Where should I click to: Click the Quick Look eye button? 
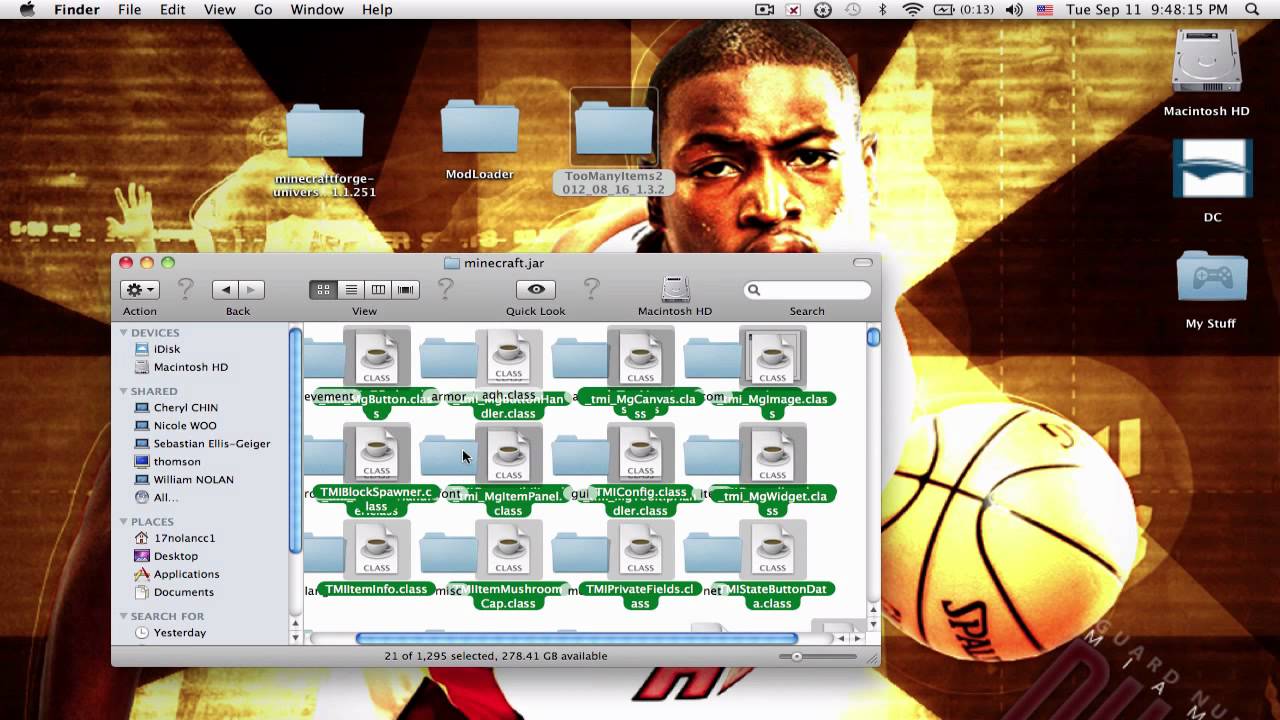click(536, 289)
